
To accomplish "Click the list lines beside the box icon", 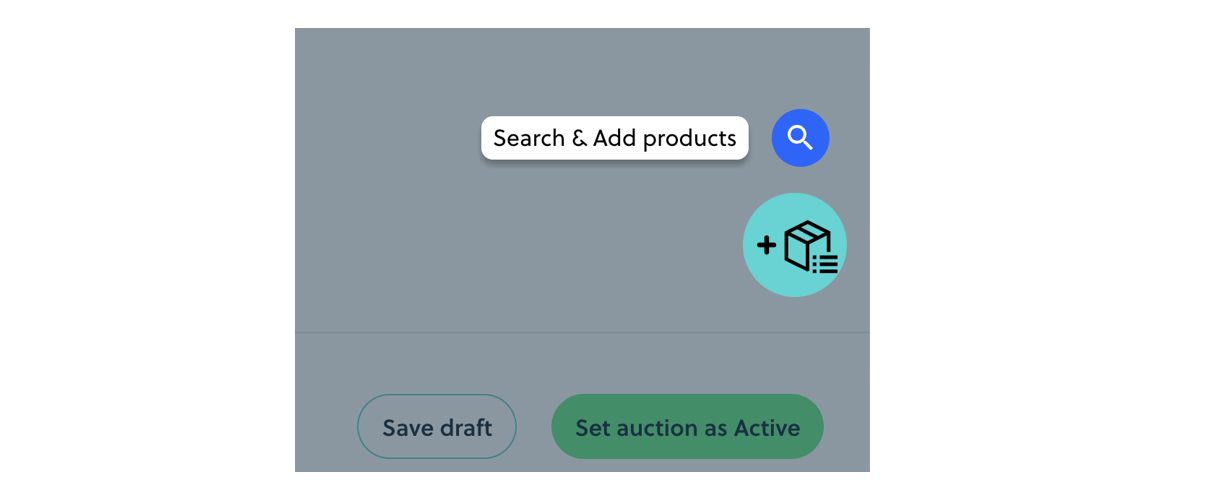I will click(825, 264).
